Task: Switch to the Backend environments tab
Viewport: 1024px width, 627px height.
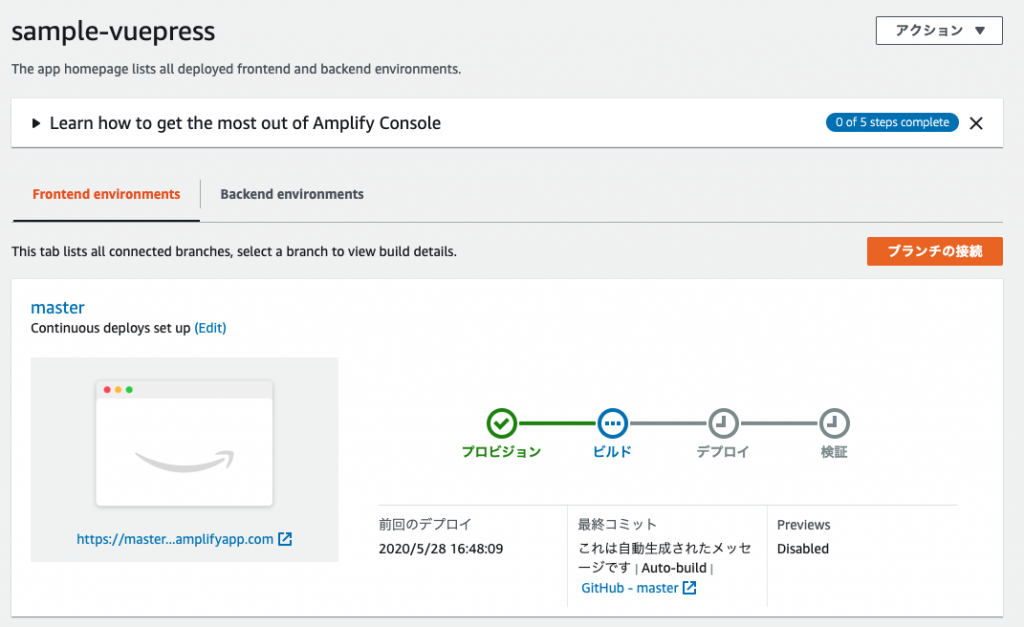Action: click(x=292, y=194)
